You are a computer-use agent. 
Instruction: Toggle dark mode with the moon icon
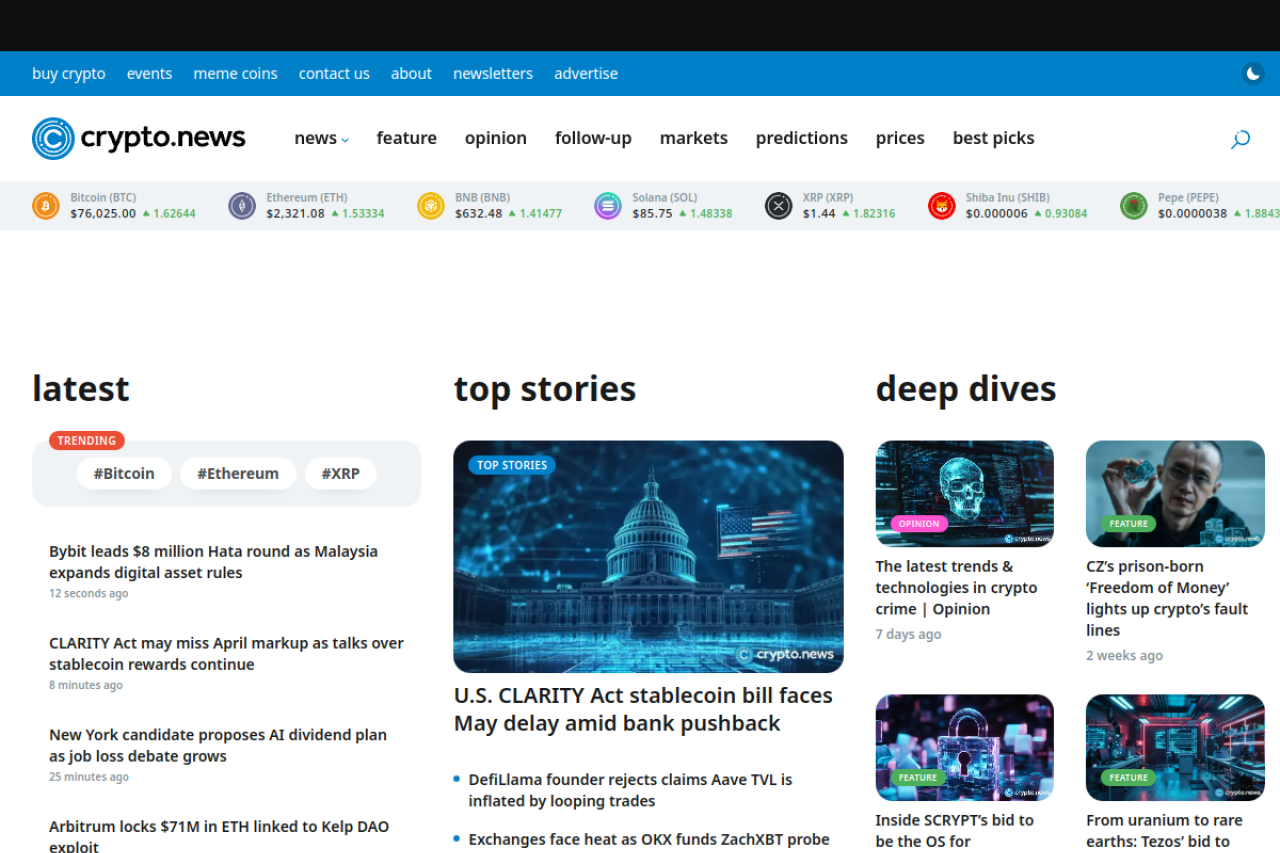click(x=1253, y=73)
